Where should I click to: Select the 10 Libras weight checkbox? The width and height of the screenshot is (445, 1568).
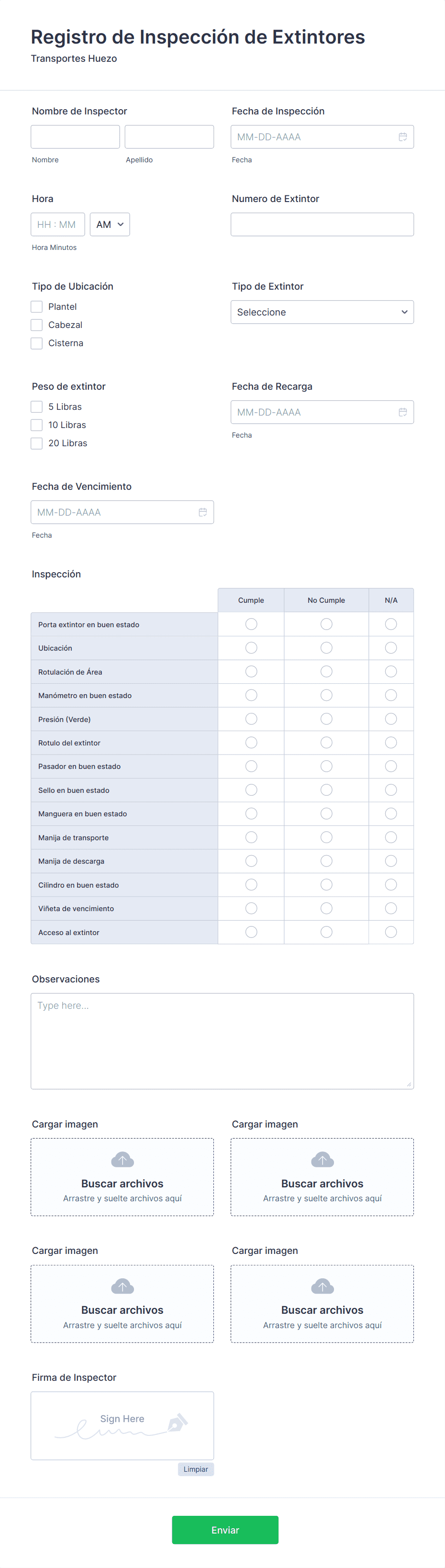click(37, 425)
